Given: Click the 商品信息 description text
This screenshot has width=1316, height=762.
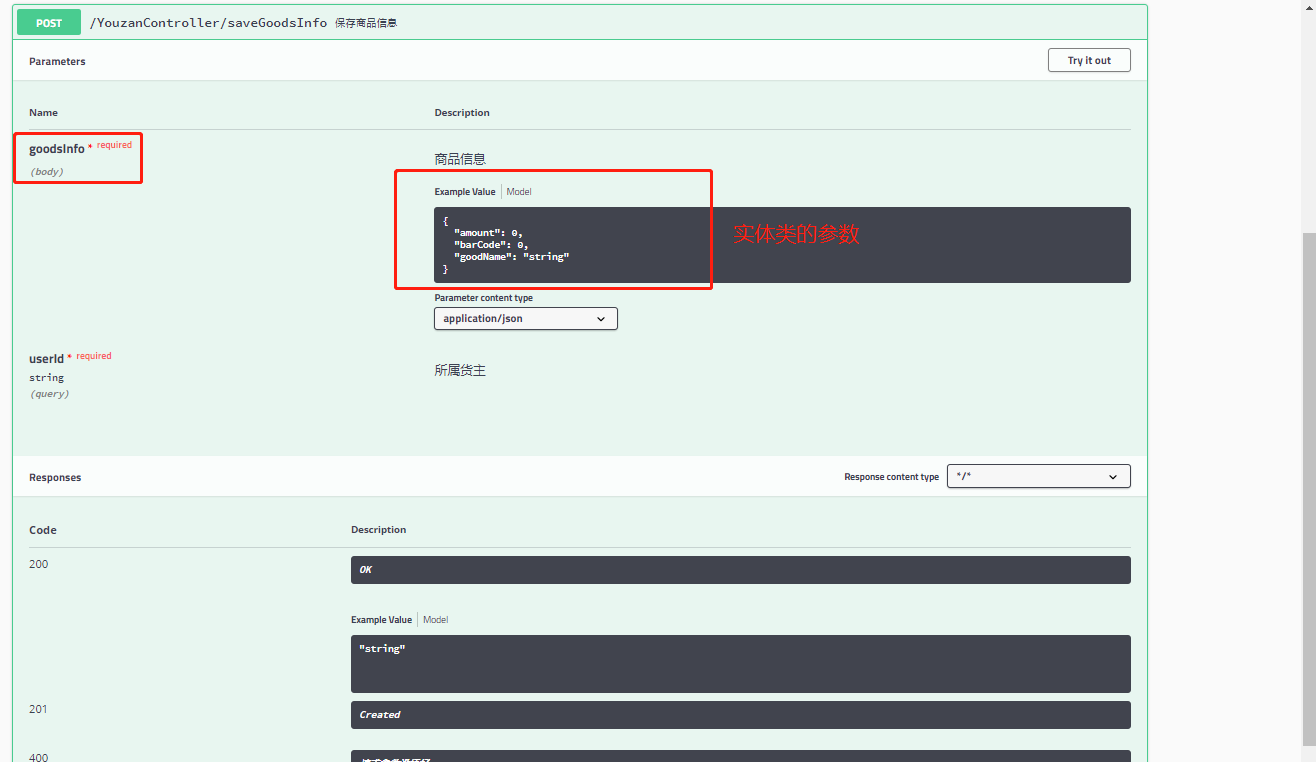Looking at the screenshot, I should tap(460, 159).
